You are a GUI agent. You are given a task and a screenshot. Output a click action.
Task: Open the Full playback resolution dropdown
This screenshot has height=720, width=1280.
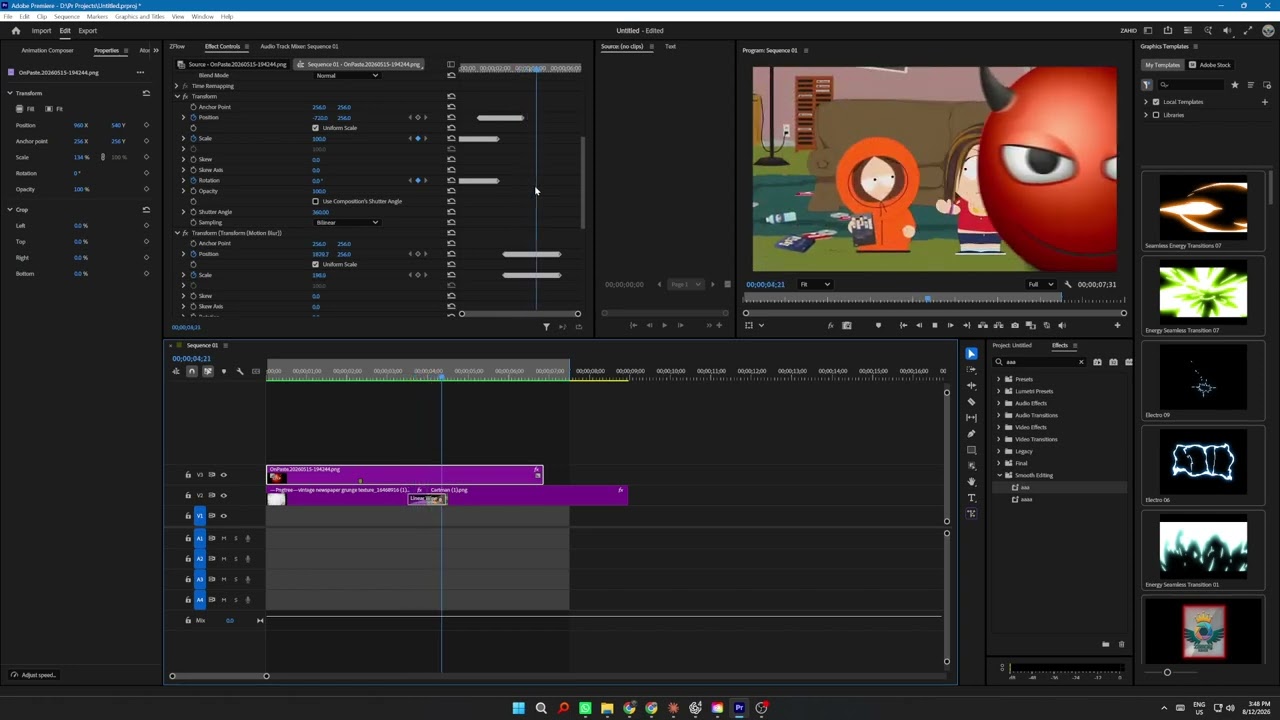(1040, 284)
